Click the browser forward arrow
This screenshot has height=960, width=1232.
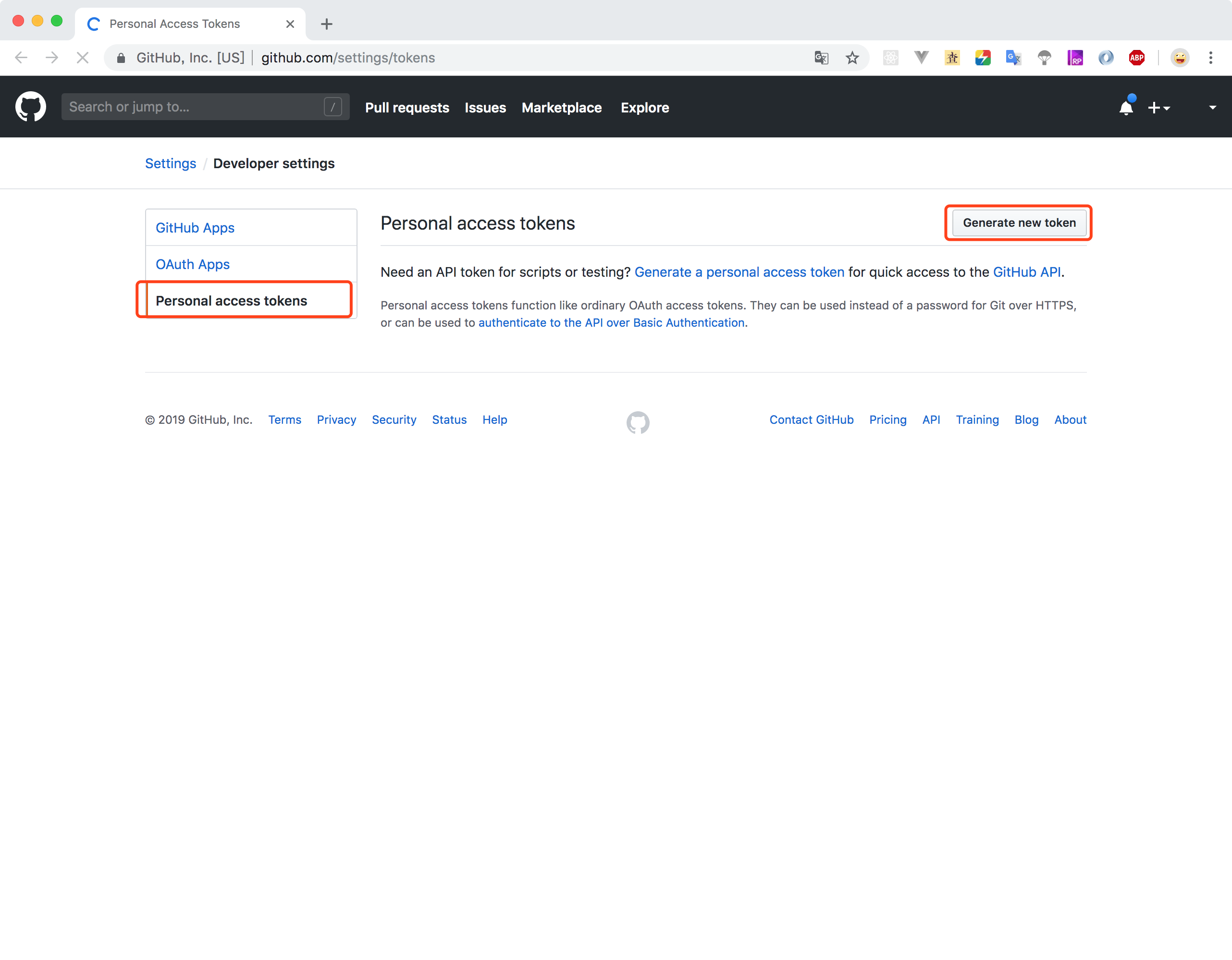coord(52,58)
